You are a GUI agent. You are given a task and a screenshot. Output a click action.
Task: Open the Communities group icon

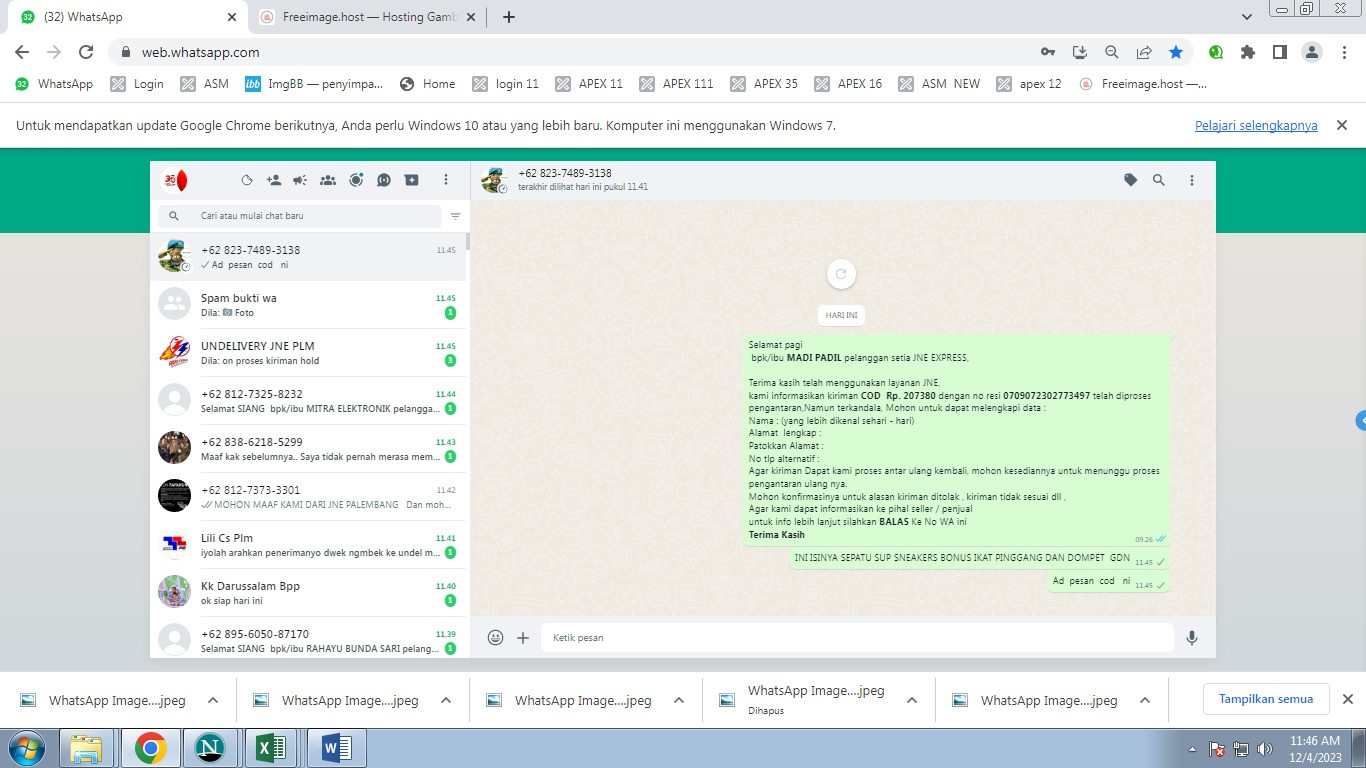[328, 180]
